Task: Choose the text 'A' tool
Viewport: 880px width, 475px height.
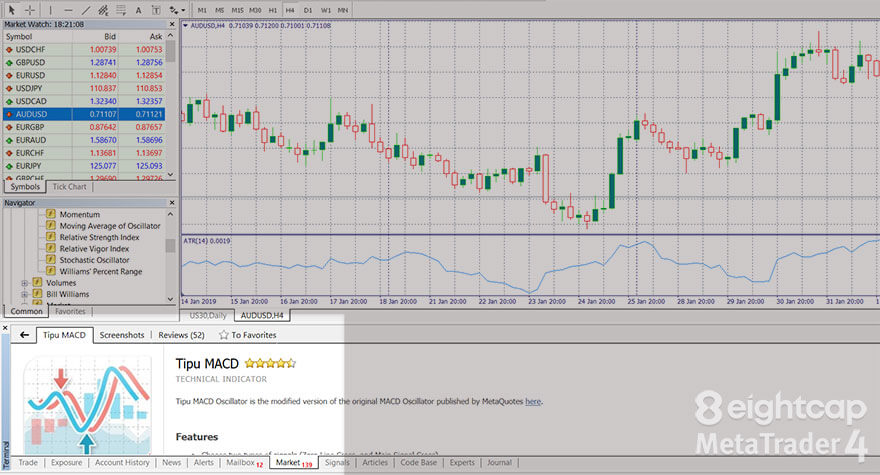Action: point(138,10)
